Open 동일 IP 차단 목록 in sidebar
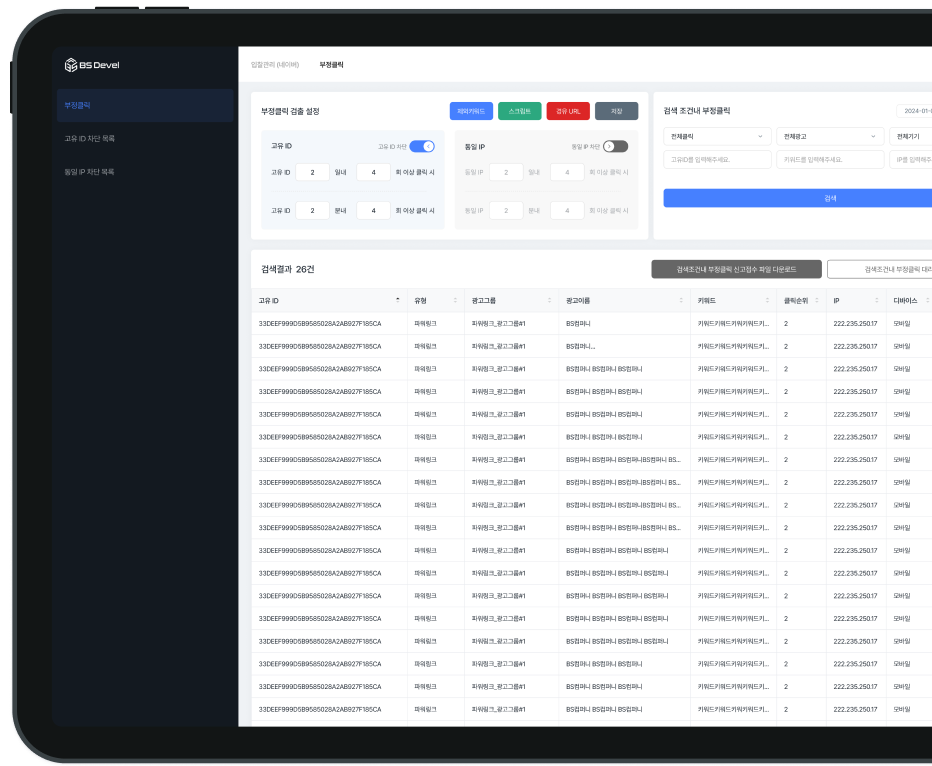 [89, 171]
